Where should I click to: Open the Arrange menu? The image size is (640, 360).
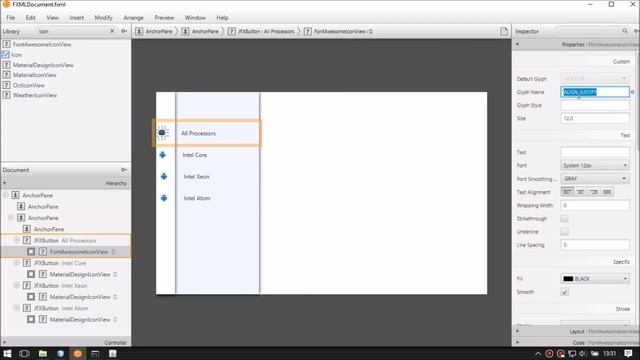tap(133, 18)
